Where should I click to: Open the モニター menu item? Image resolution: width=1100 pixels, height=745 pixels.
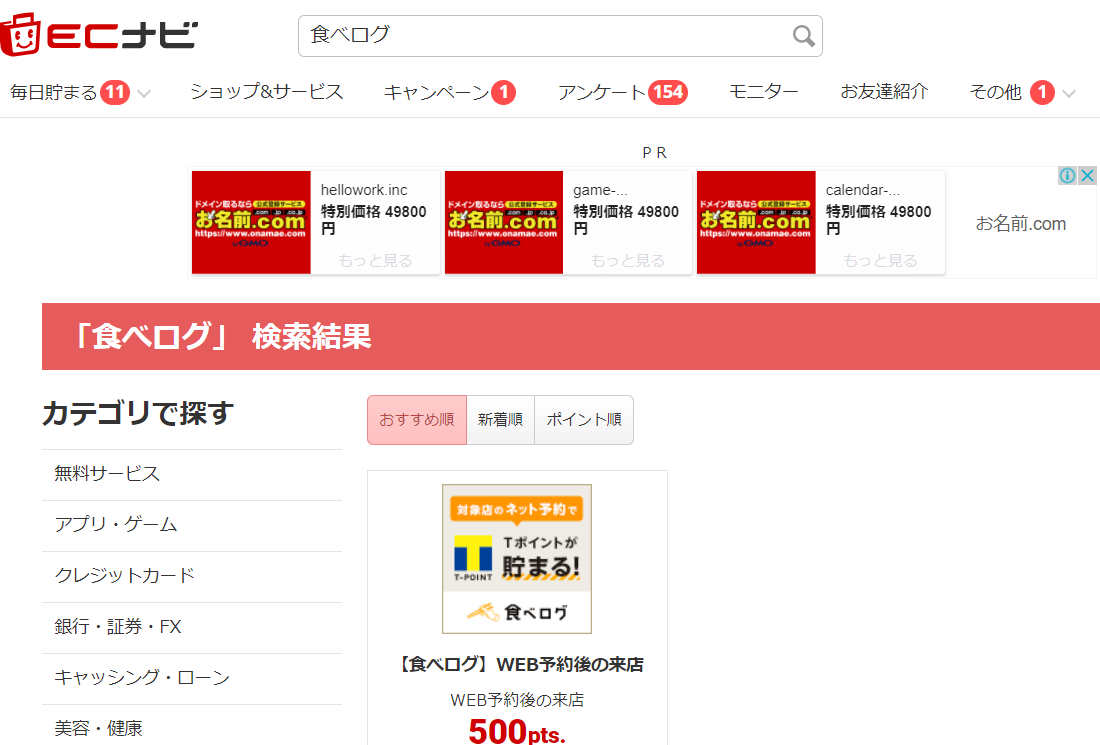(x=763, y=92)
